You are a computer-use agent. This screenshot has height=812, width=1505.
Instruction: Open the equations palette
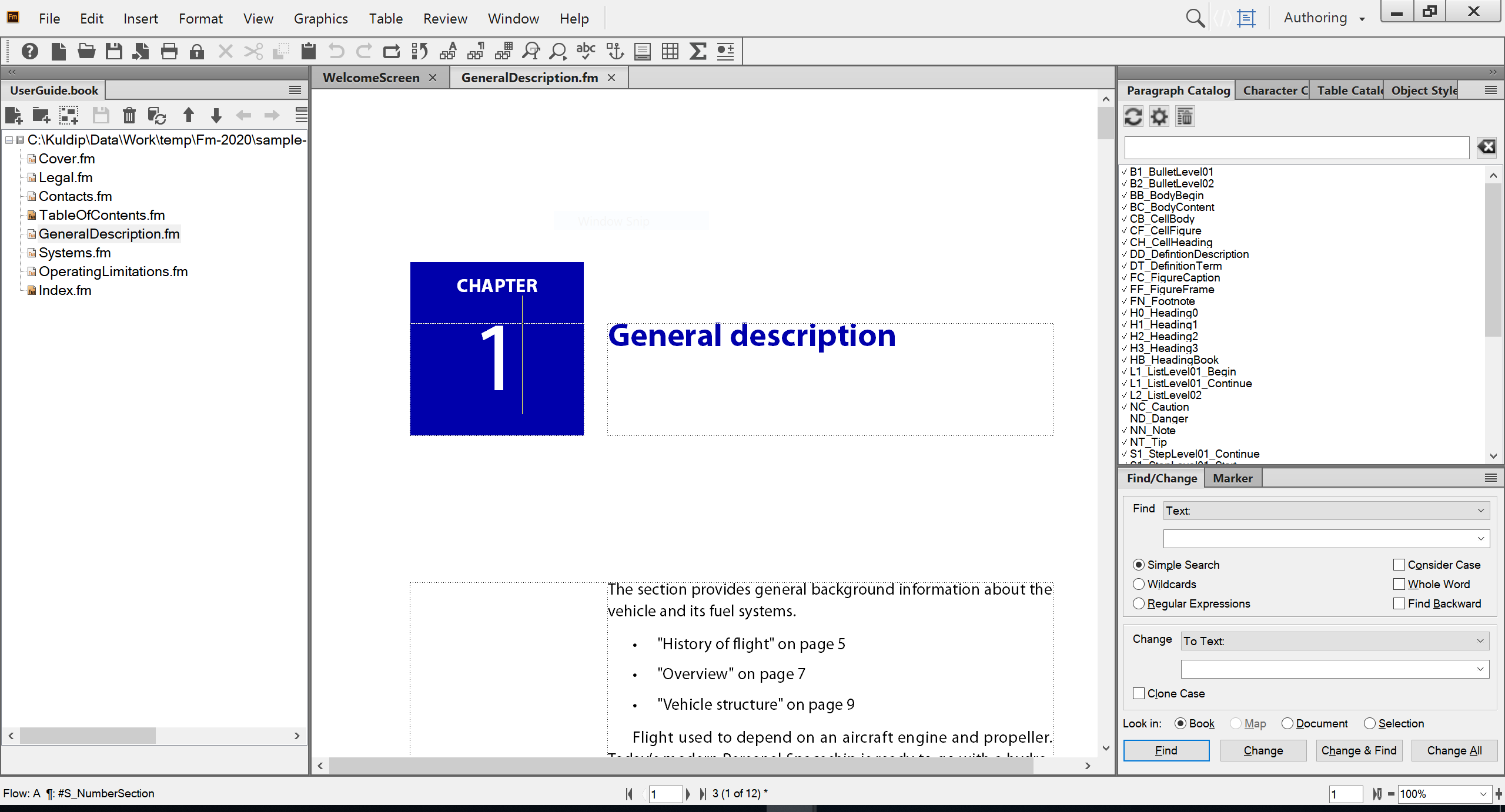[698, 51]
